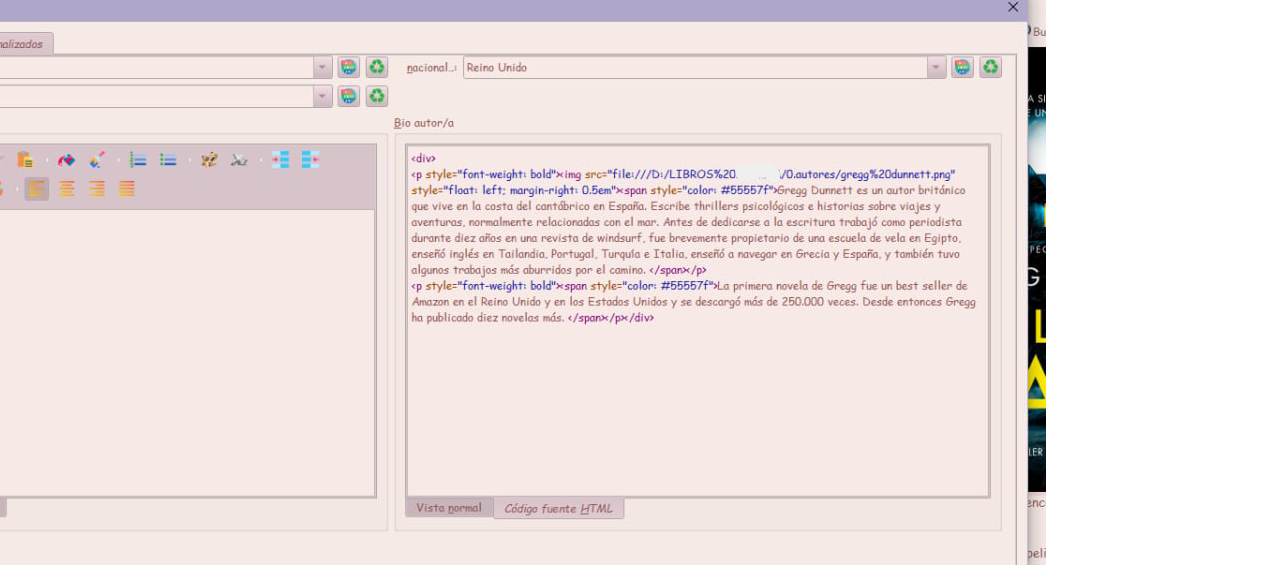1280x576 pixels.
Task: Expand the second-row left combo box dropdown
Action: point(322,97)
